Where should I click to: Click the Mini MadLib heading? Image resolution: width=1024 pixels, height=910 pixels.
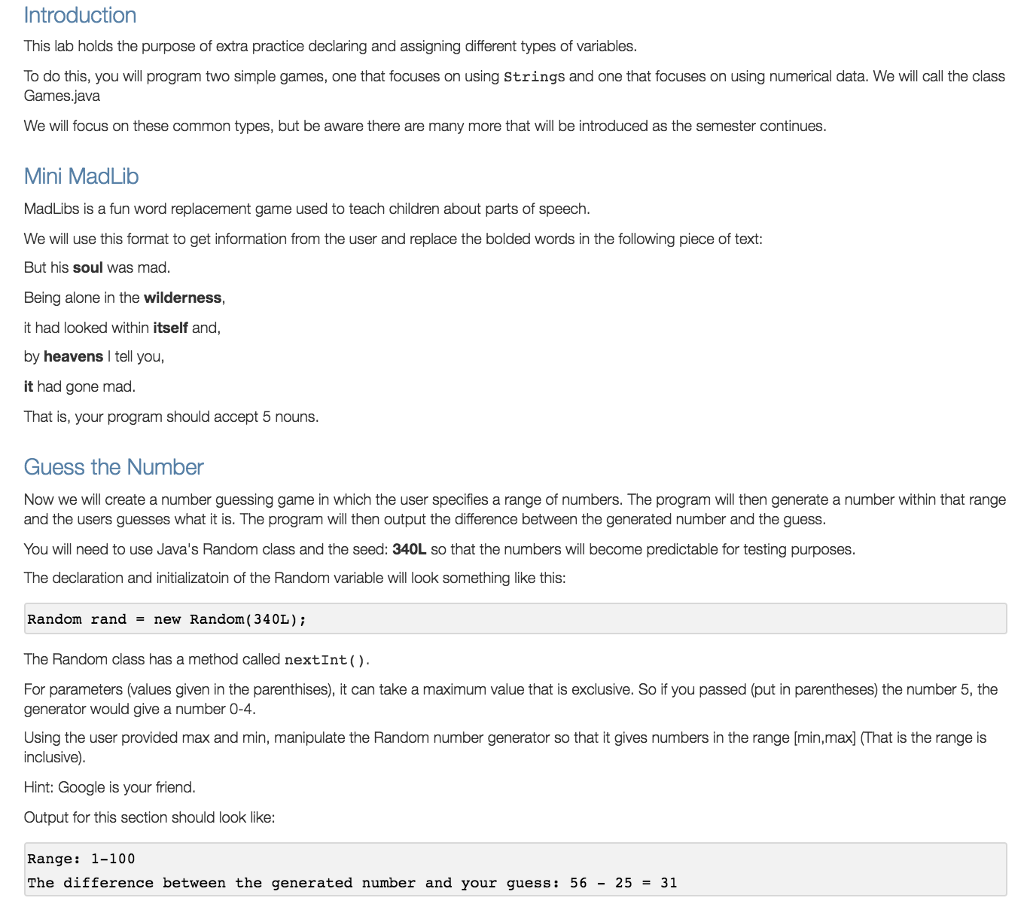pos(81,176)
